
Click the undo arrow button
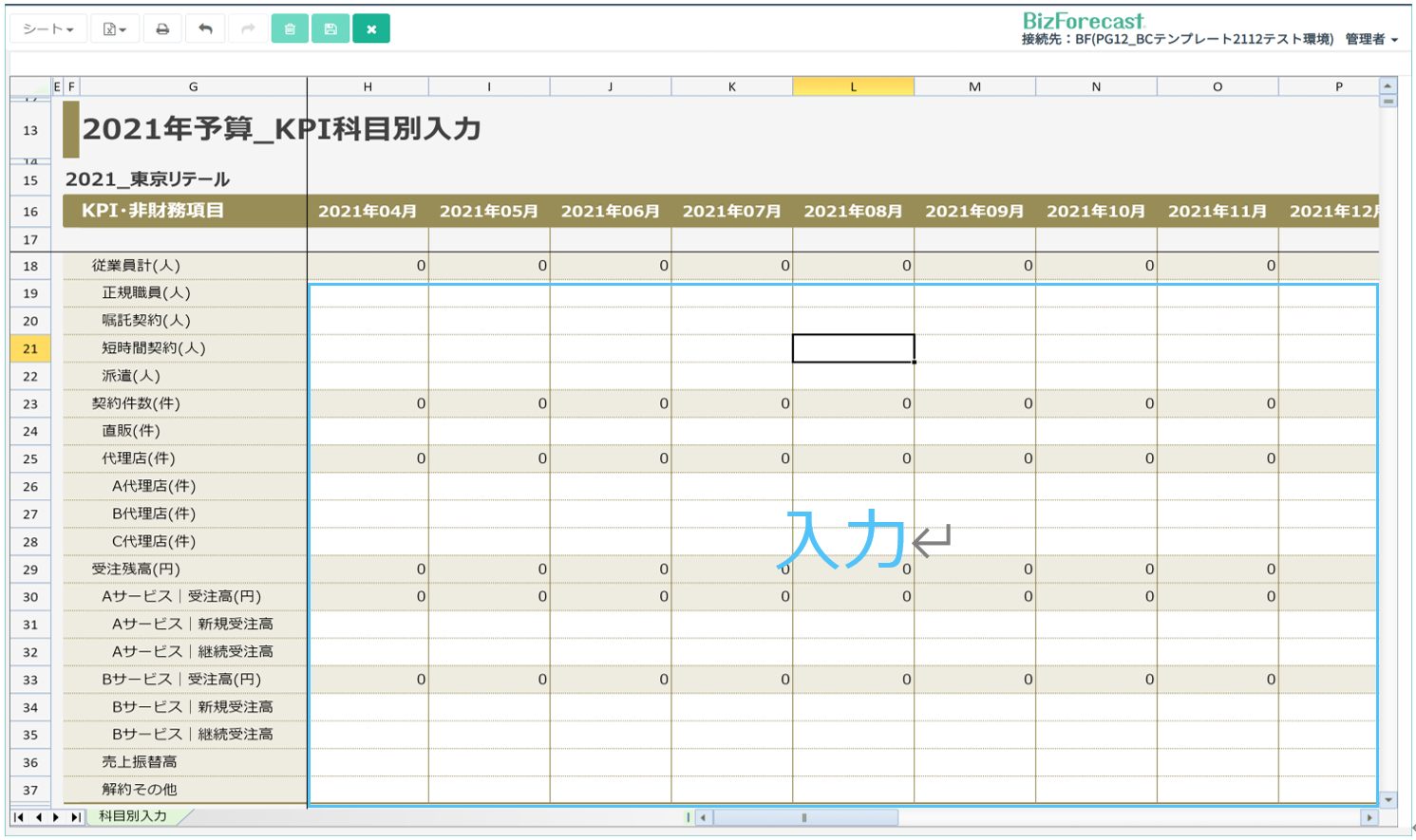point(205,29)
